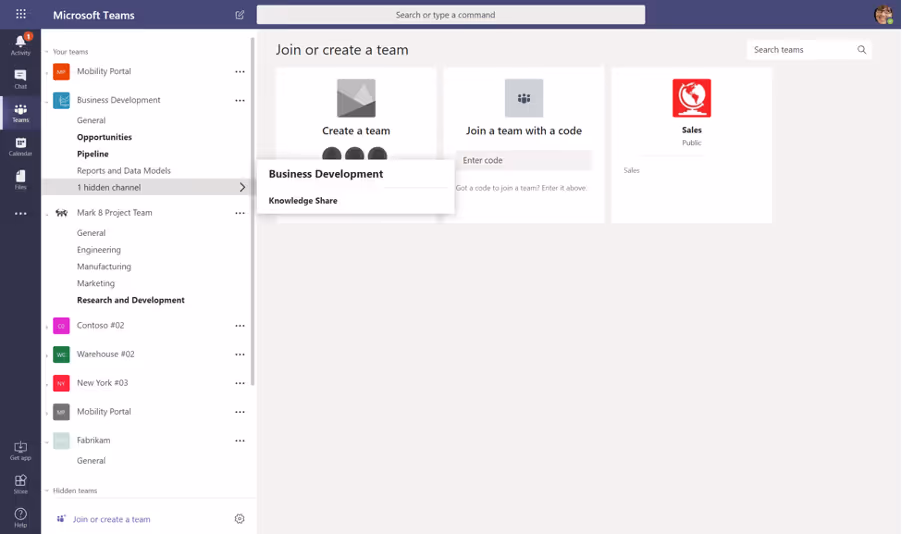This screenshot has width=902, height=534.
Task: Open the Store
Action: [x=21, y=484]
